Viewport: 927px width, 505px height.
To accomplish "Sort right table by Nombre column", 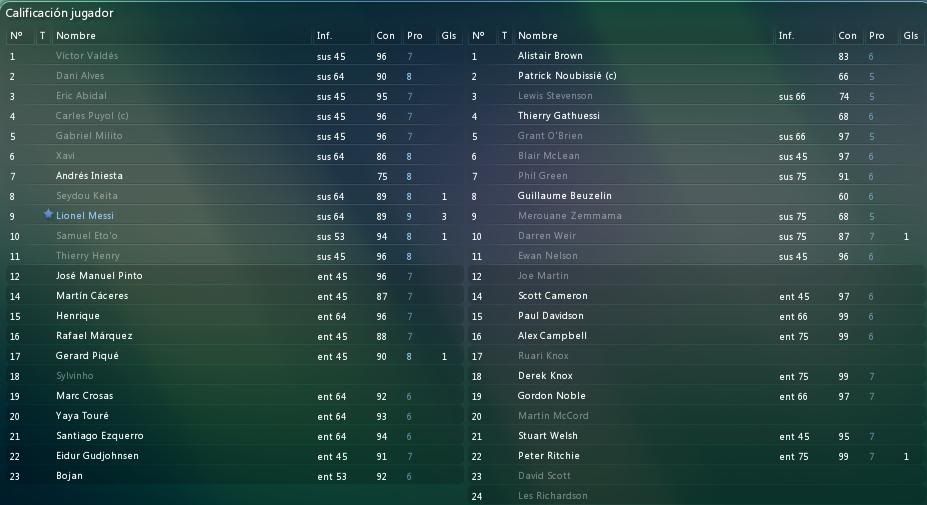I will coord(538,36).
